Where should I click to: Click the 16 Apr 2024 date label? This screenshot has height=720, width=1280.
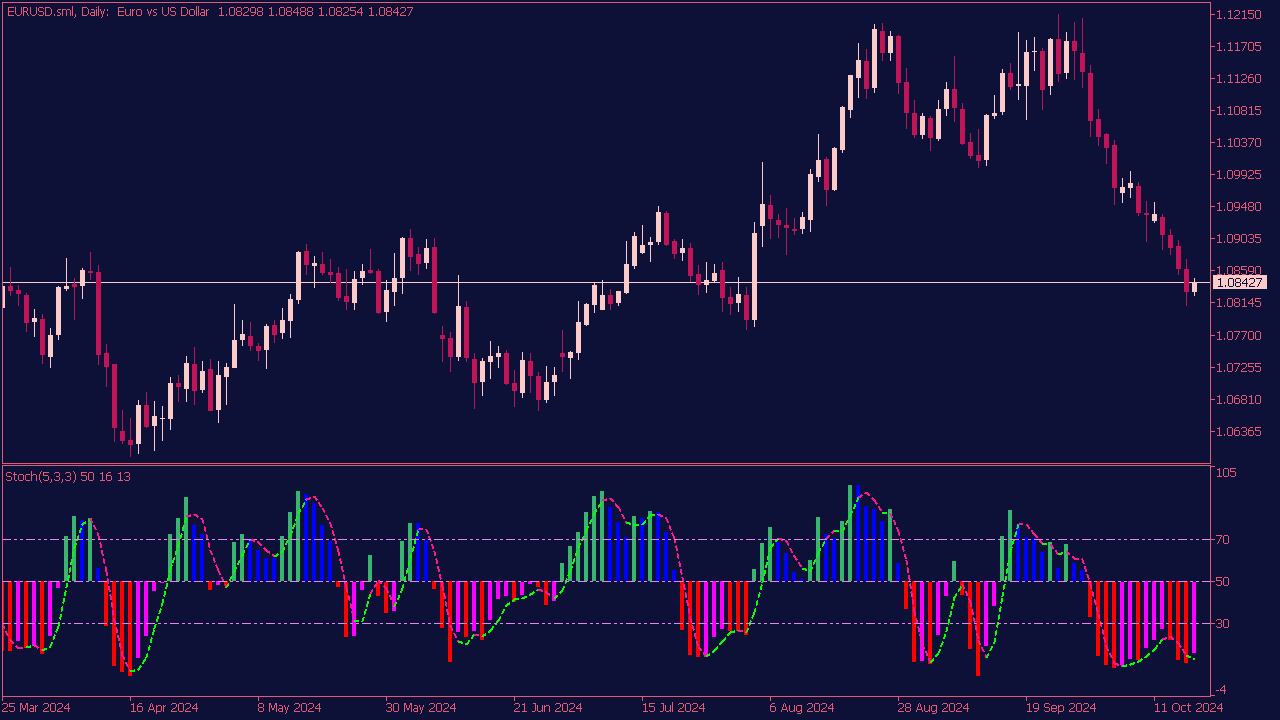coord(165,707)
